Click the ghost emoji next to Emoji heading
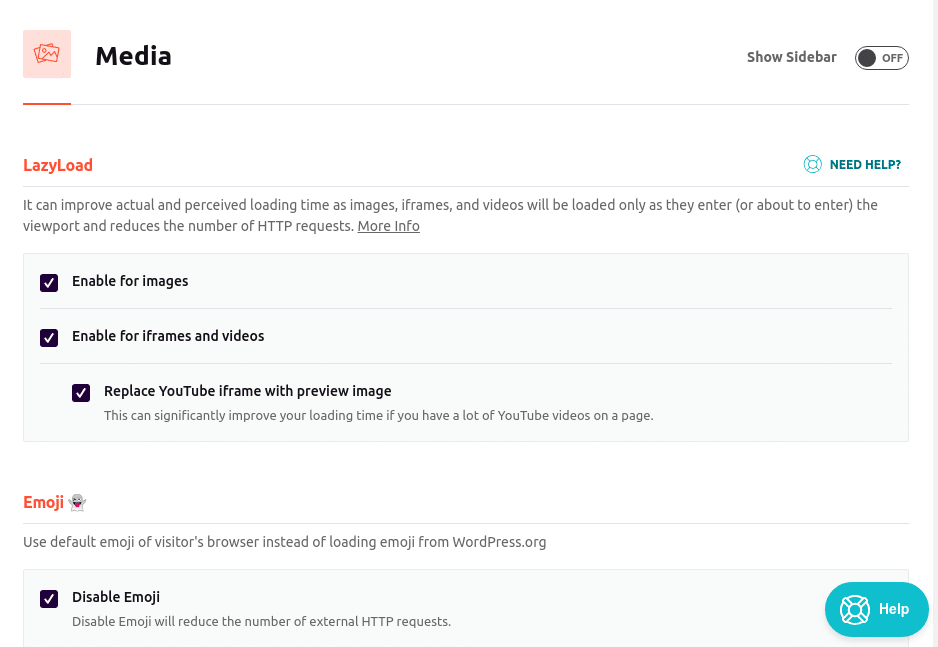938x647 pixels. 77,502
